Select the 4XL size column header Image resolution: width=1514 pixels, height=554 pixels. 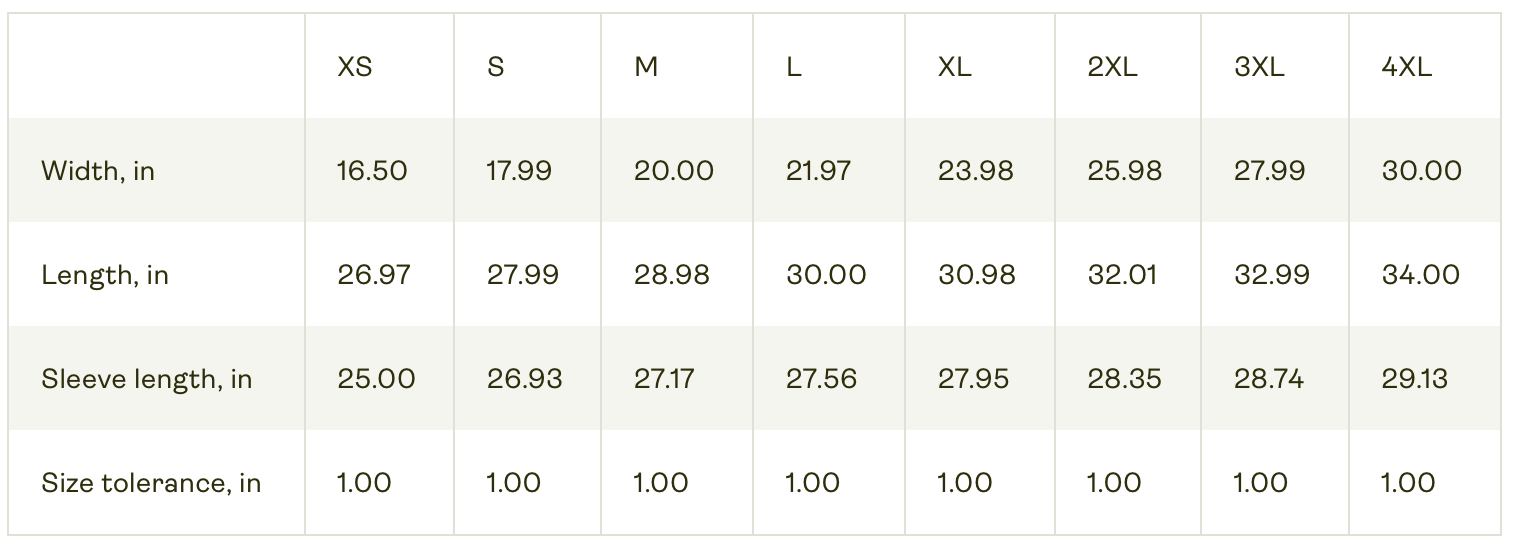click(1406, 67)
